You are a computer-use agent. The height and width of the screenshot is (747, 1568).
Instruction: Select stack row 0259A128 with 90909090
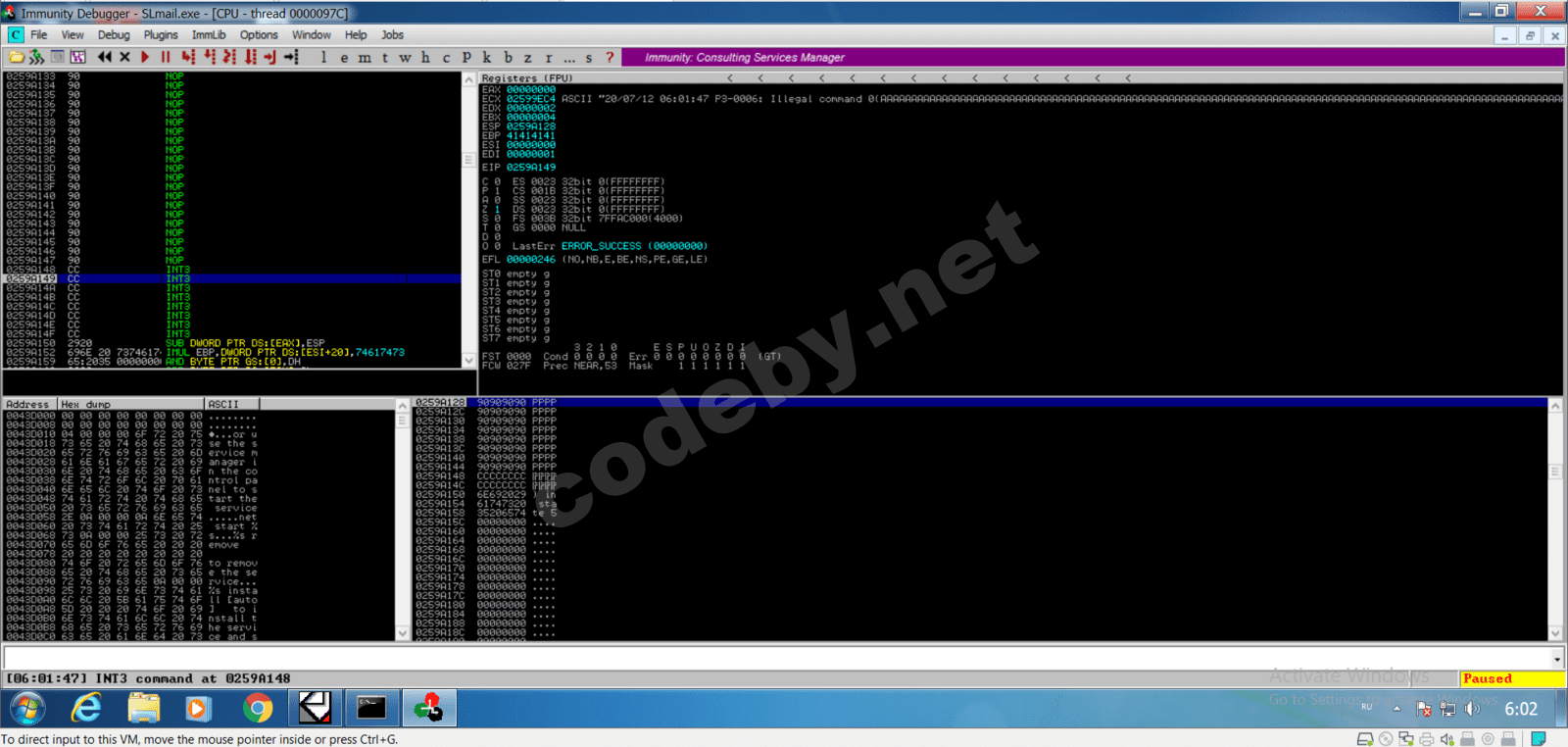[980, 403]
